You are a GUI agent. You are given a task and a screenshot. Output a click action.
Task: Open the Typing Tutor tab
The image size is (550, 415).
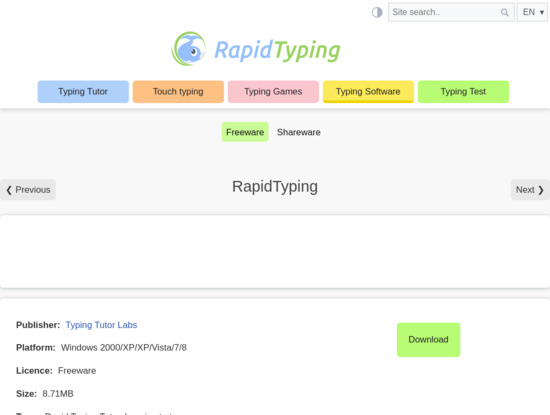tap(83, 92)
